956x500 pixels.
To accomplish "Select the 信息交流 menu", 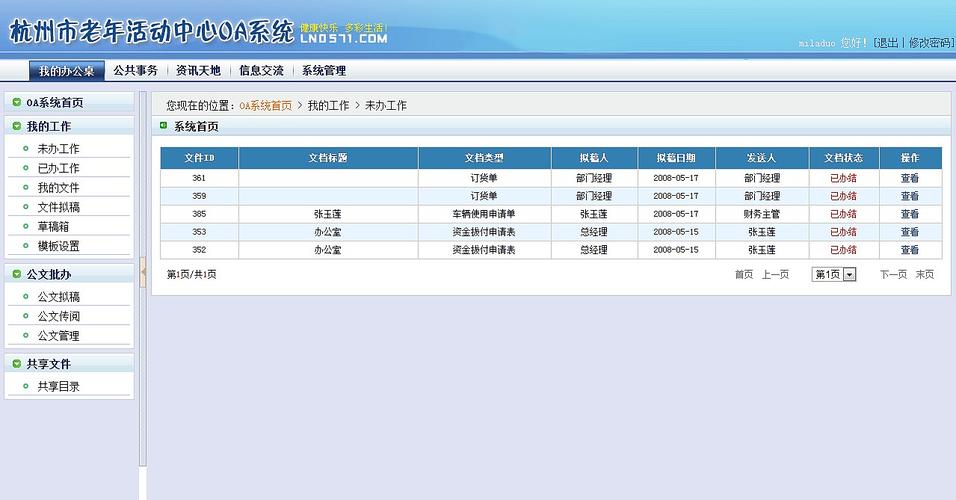I will click(x=261, y=71).
